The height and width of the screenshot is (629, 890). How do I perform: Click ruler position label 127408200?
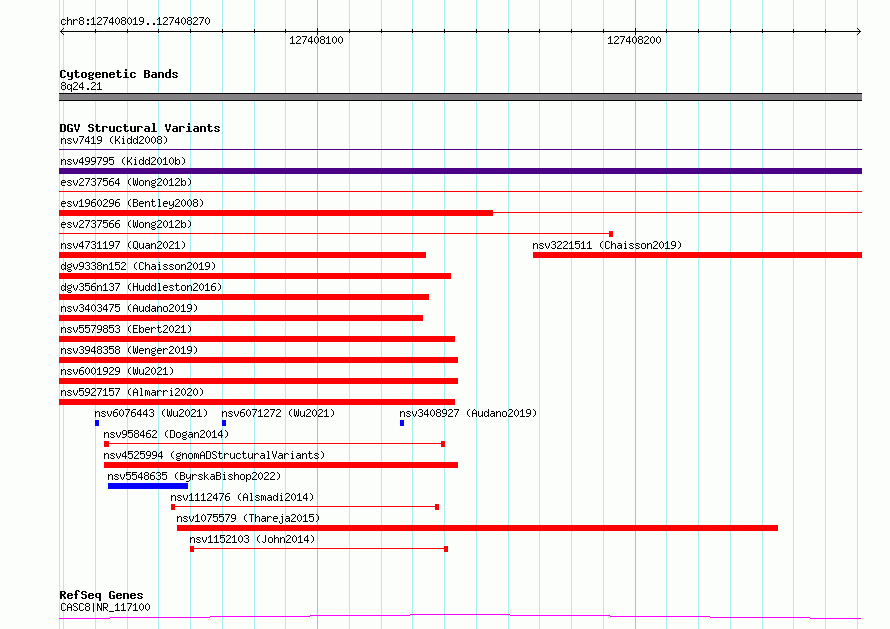point(634,40)
